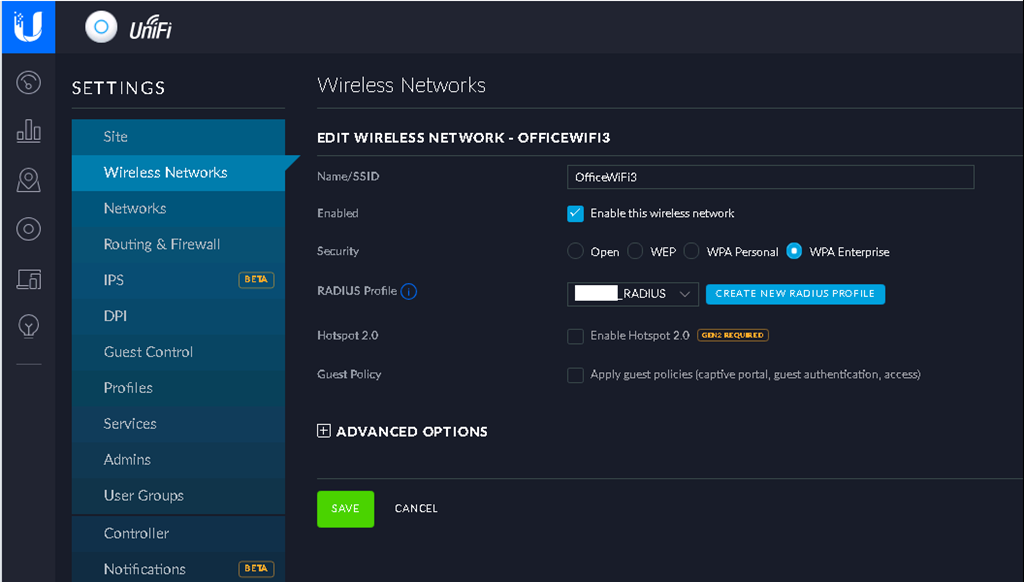The image size is (1024, 582).
Task: Select WPA Personal security option
Action: coord(691,252)
